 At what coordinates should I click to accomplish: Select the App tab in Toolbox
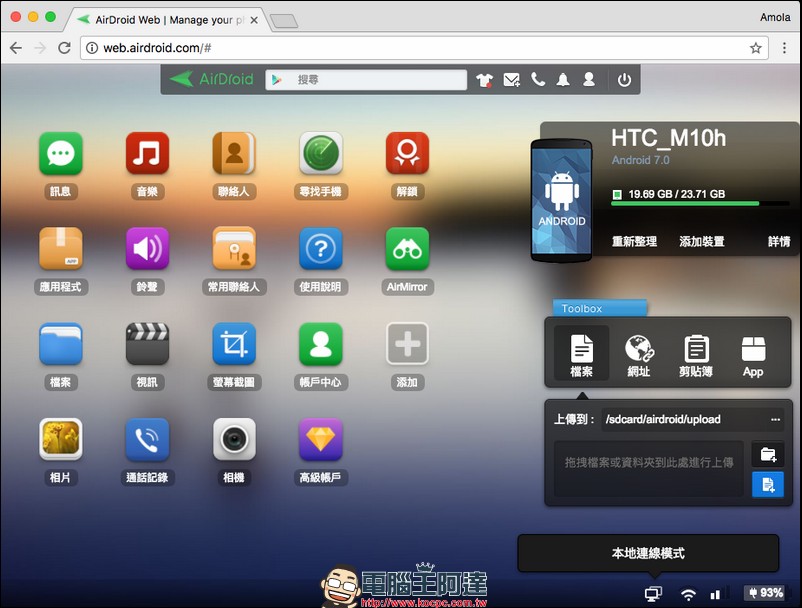pyautogui.click(x=753, y=356)
